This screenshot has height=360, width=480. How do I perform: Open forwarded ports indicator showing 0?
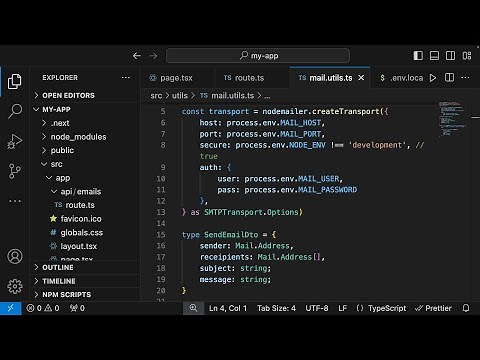point(77,308)
